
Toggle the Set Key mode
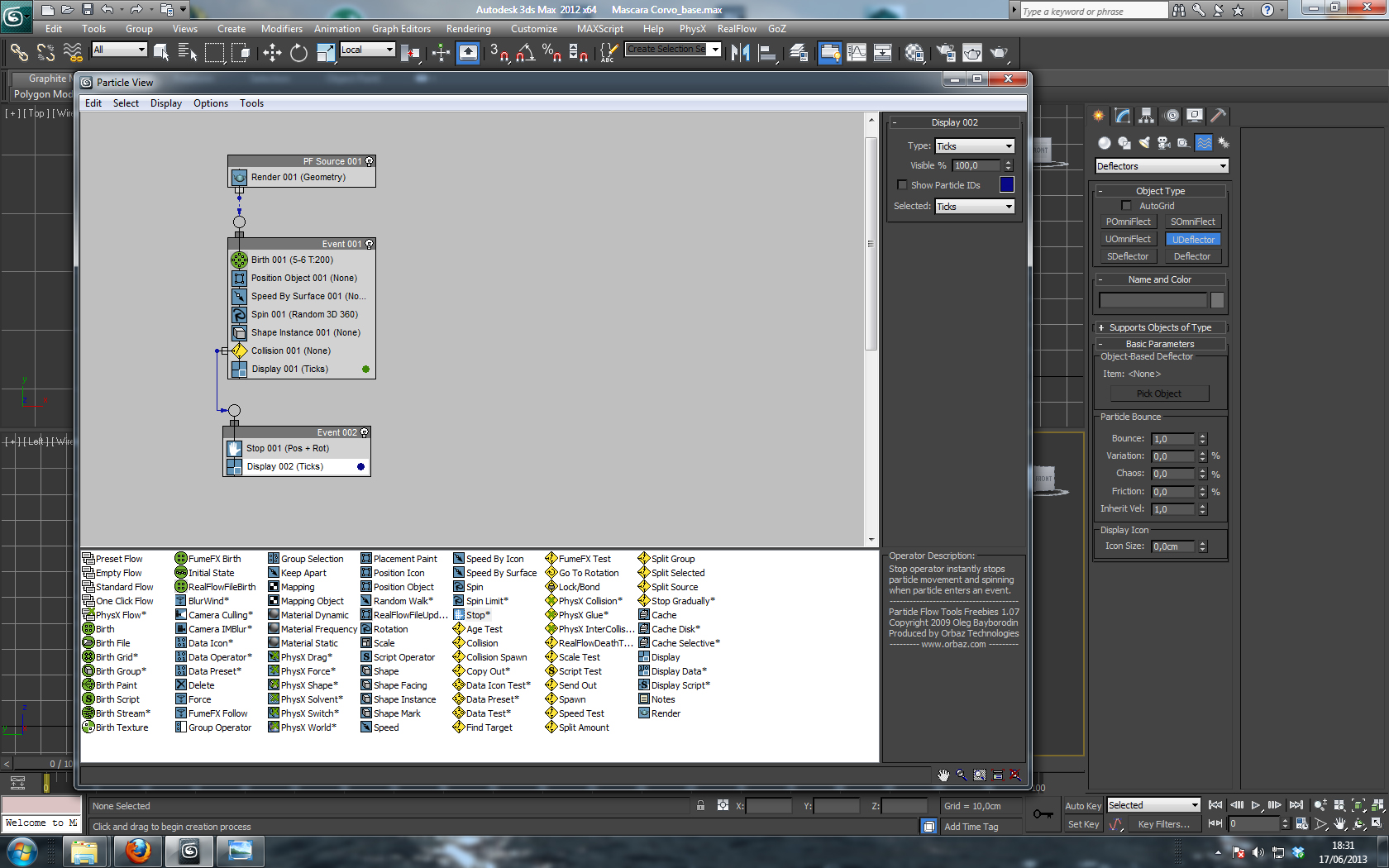[x=1082, y=824]
